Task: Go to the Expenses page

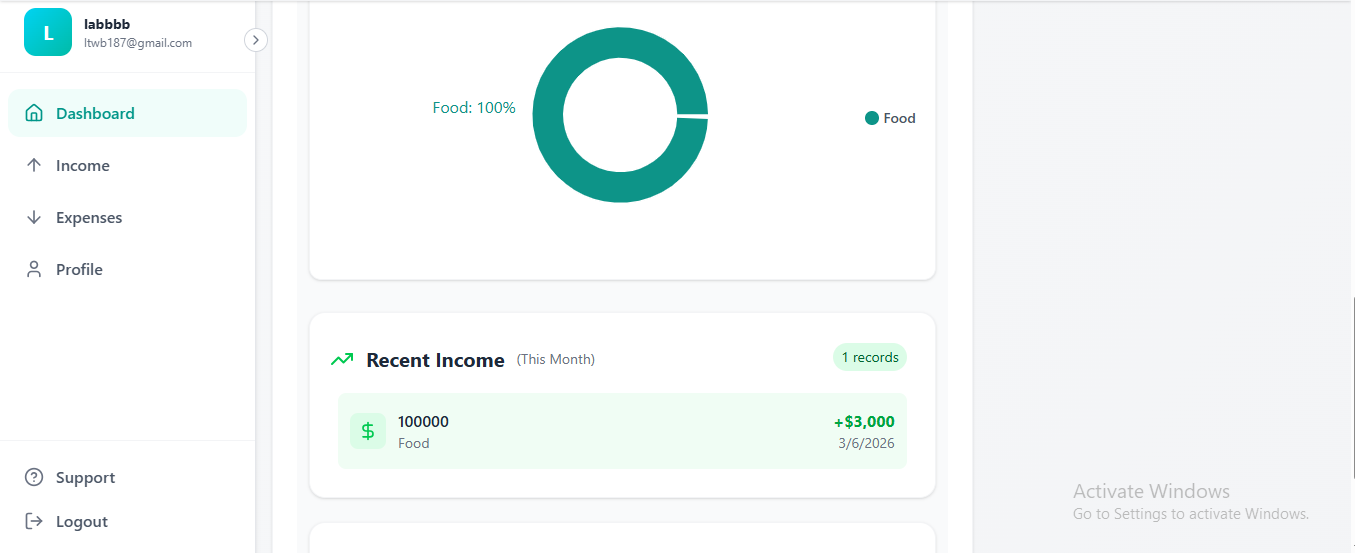Action: click(89, 217)
